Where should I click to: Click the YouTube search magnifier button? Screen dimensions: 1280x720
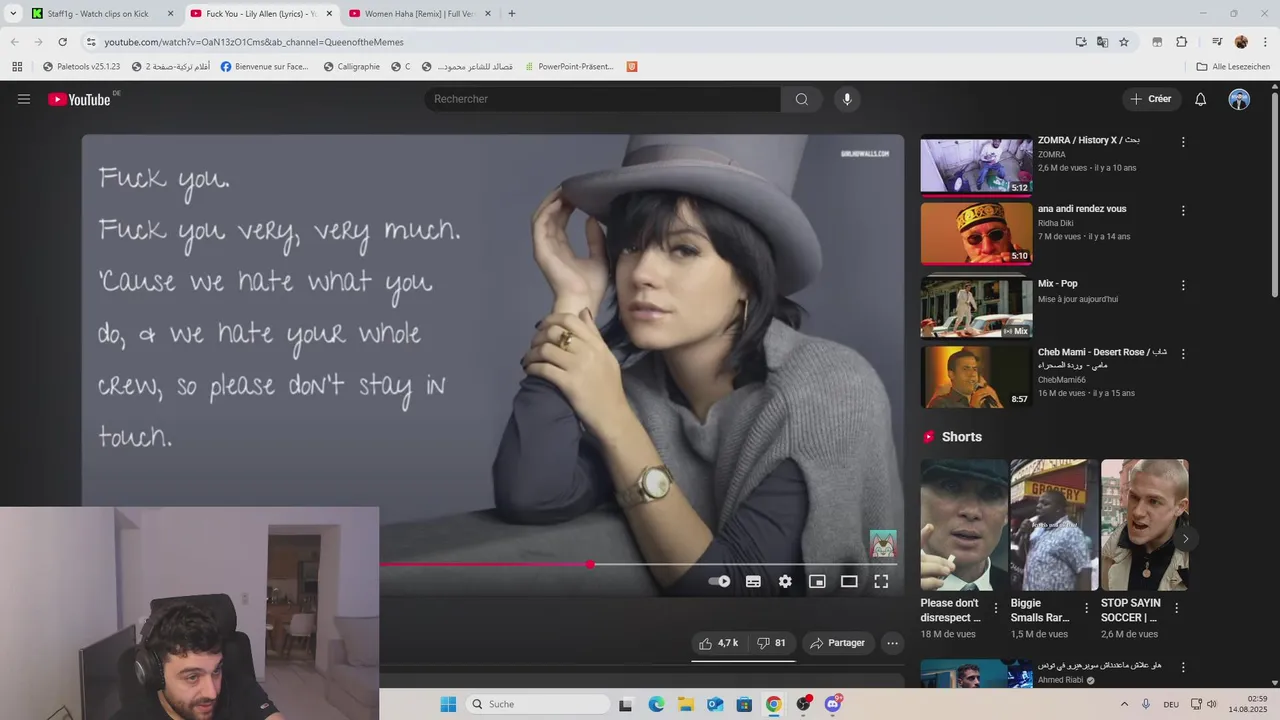(801, 99)
